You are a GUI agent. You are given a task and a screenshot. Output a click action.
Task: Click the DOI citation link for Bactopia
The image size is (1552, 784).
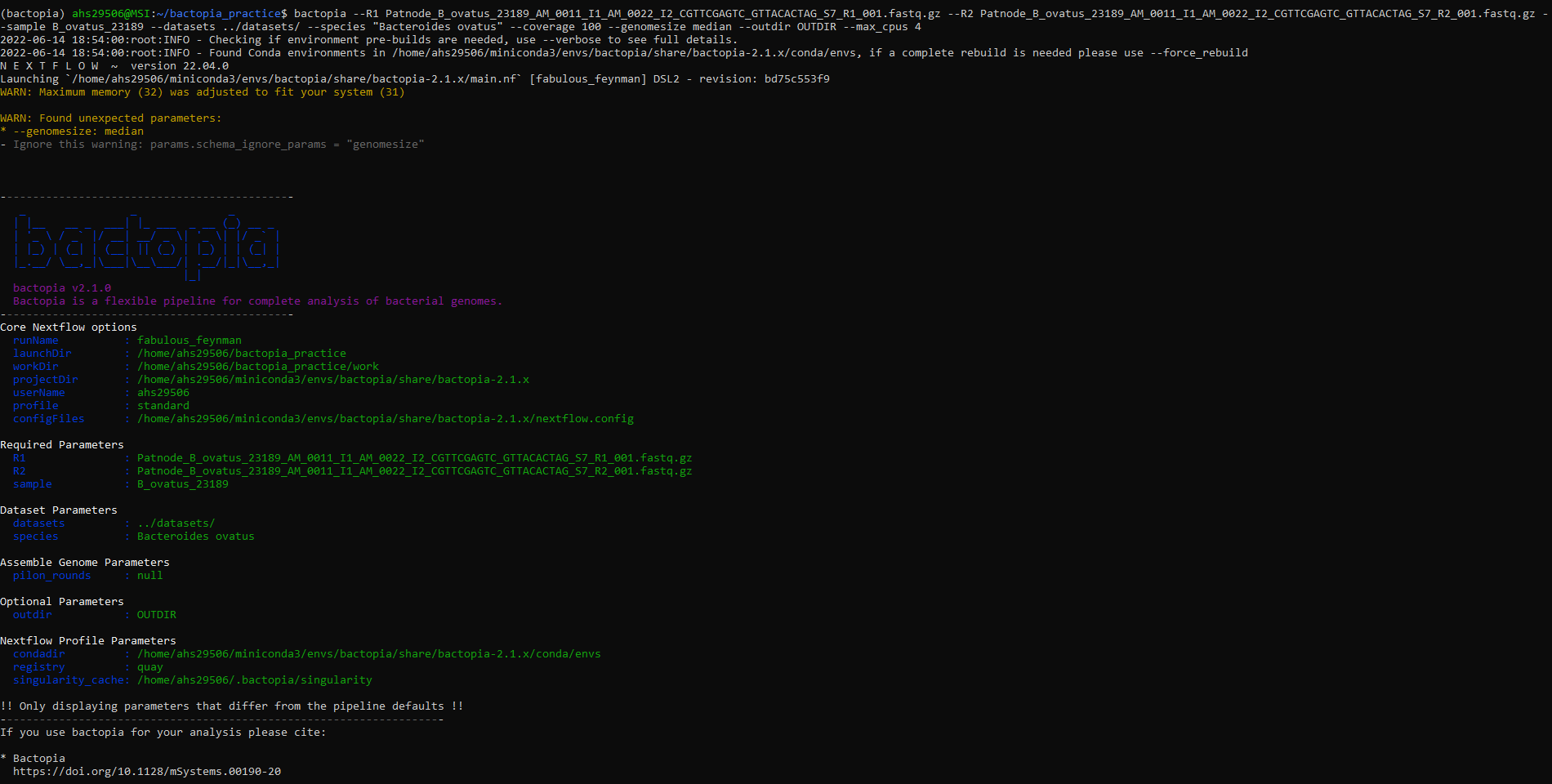coord(148,771)
